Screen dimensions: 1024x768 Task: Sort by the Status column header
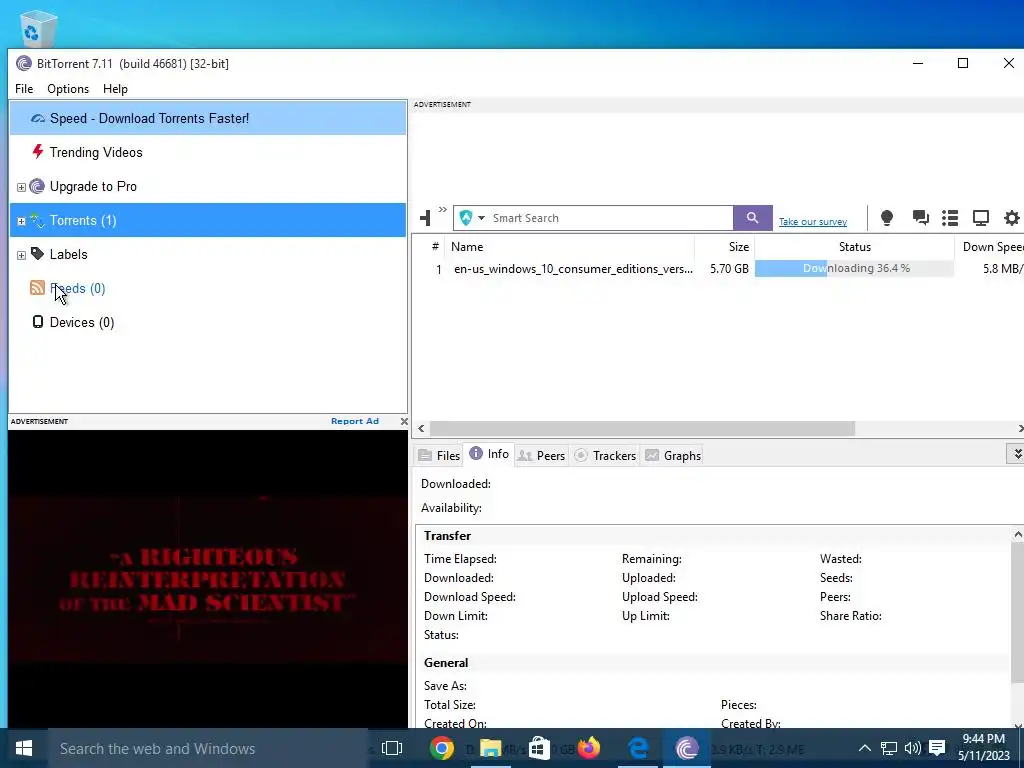tap(854, 247)
